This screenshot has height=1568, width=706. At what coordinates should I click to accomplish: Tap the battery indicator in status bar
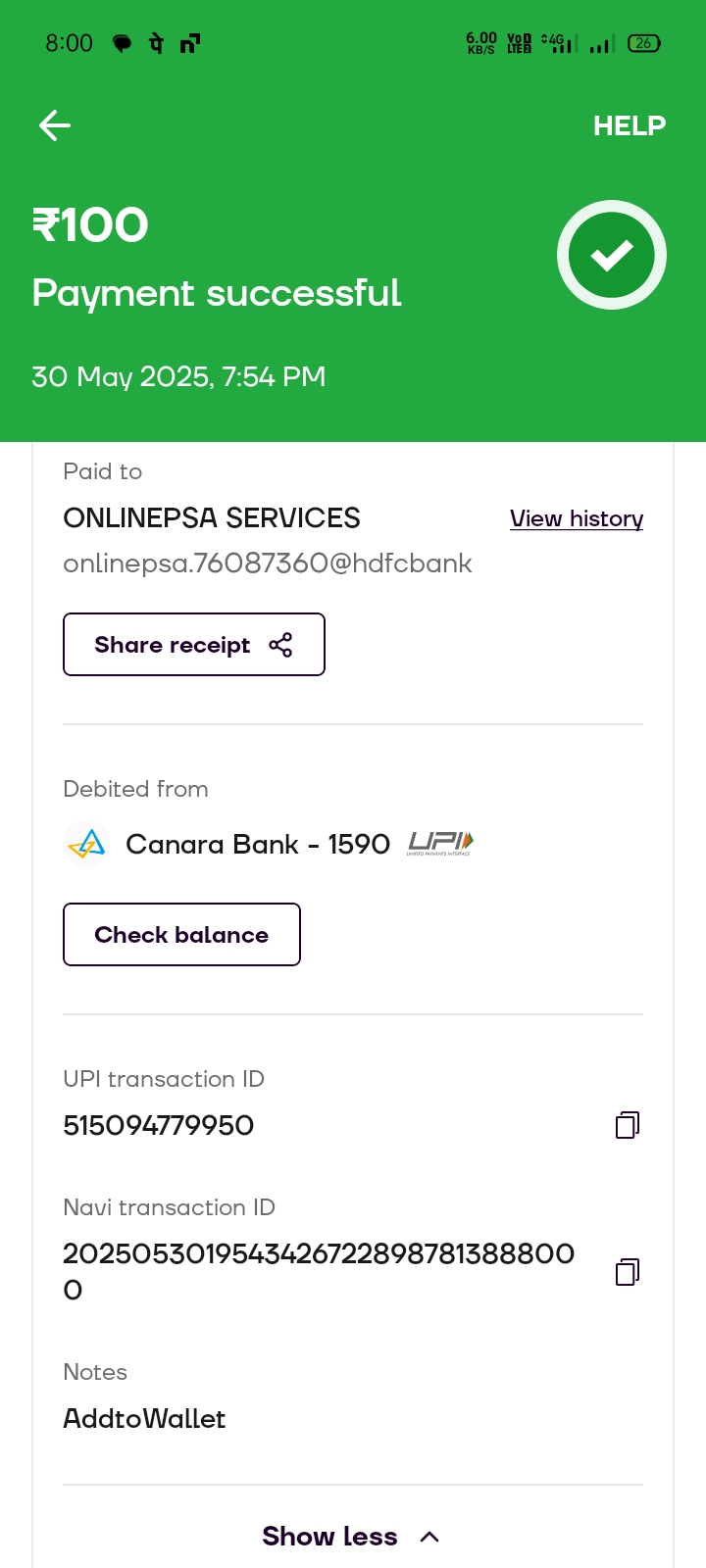(x=644, y=43)
